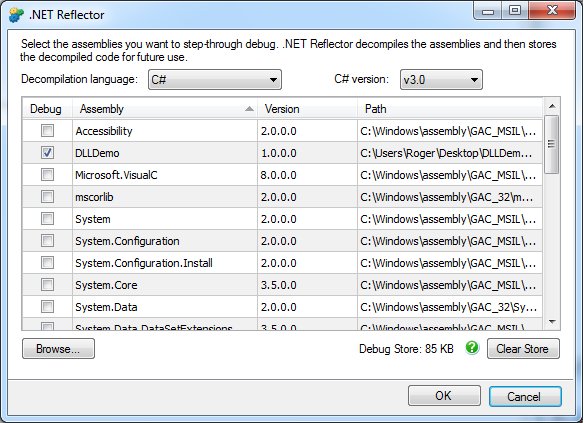Click the assembly list scrollbar thumb
The image size is (584, 423).
click(x=552, y=144)
